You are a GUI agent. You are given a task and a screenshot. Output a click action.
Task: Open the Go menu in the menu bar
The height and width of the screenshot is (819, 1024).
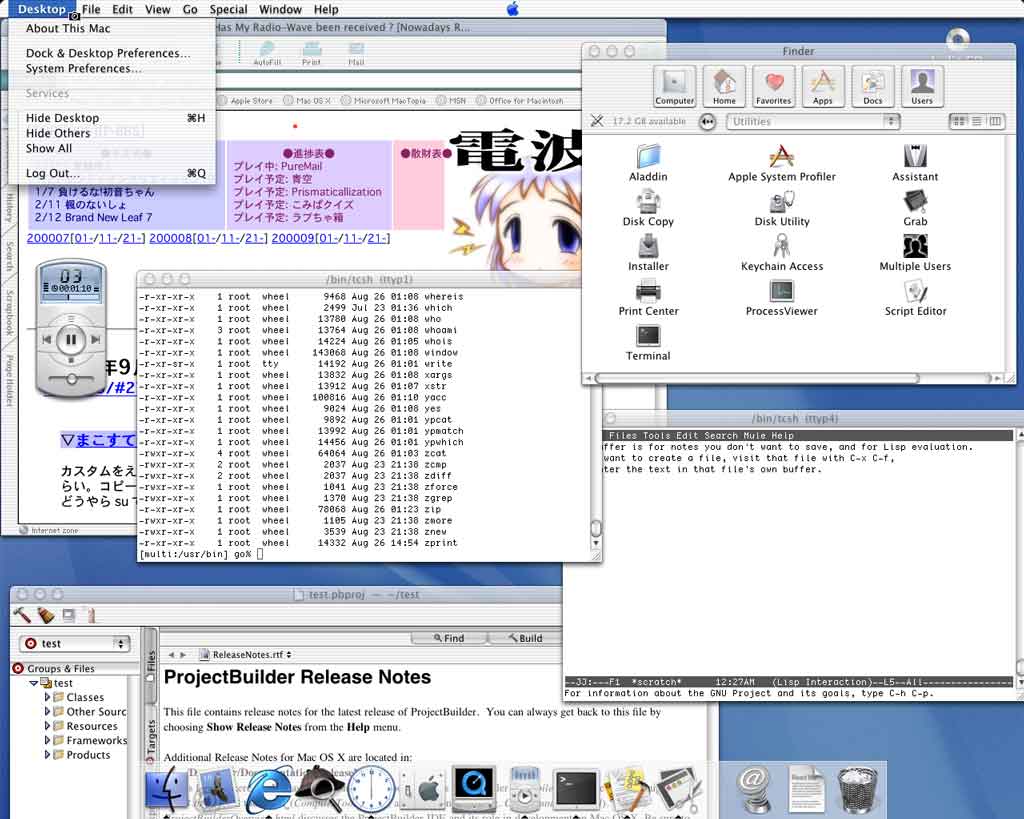[190, 9]
